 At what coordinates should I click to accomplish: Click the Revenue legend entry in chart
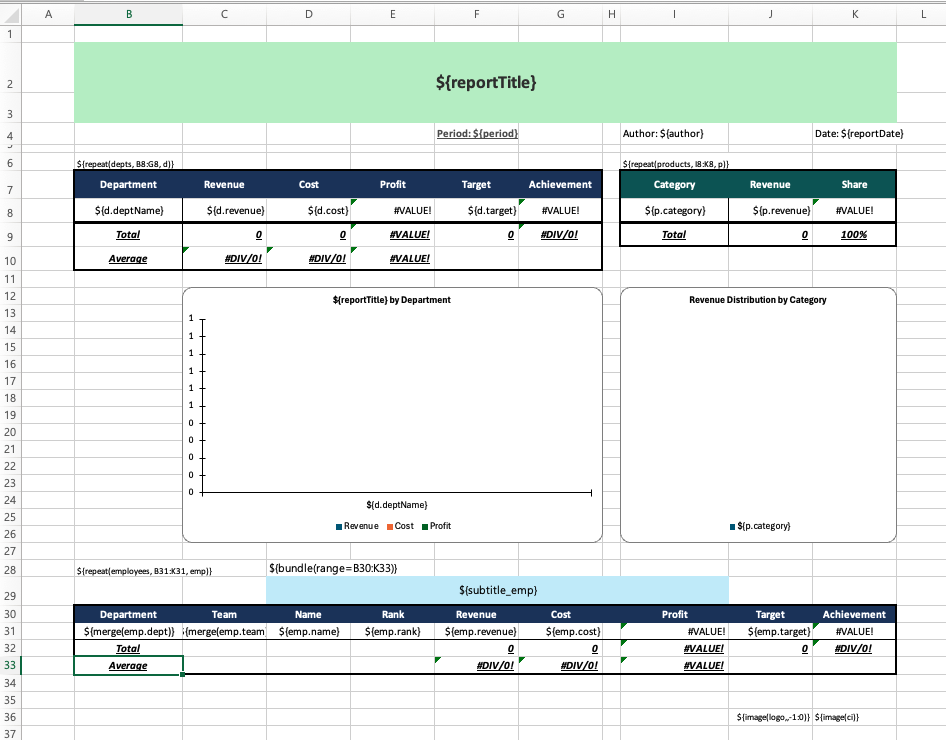pyautogui.click(x=357, y=526)
